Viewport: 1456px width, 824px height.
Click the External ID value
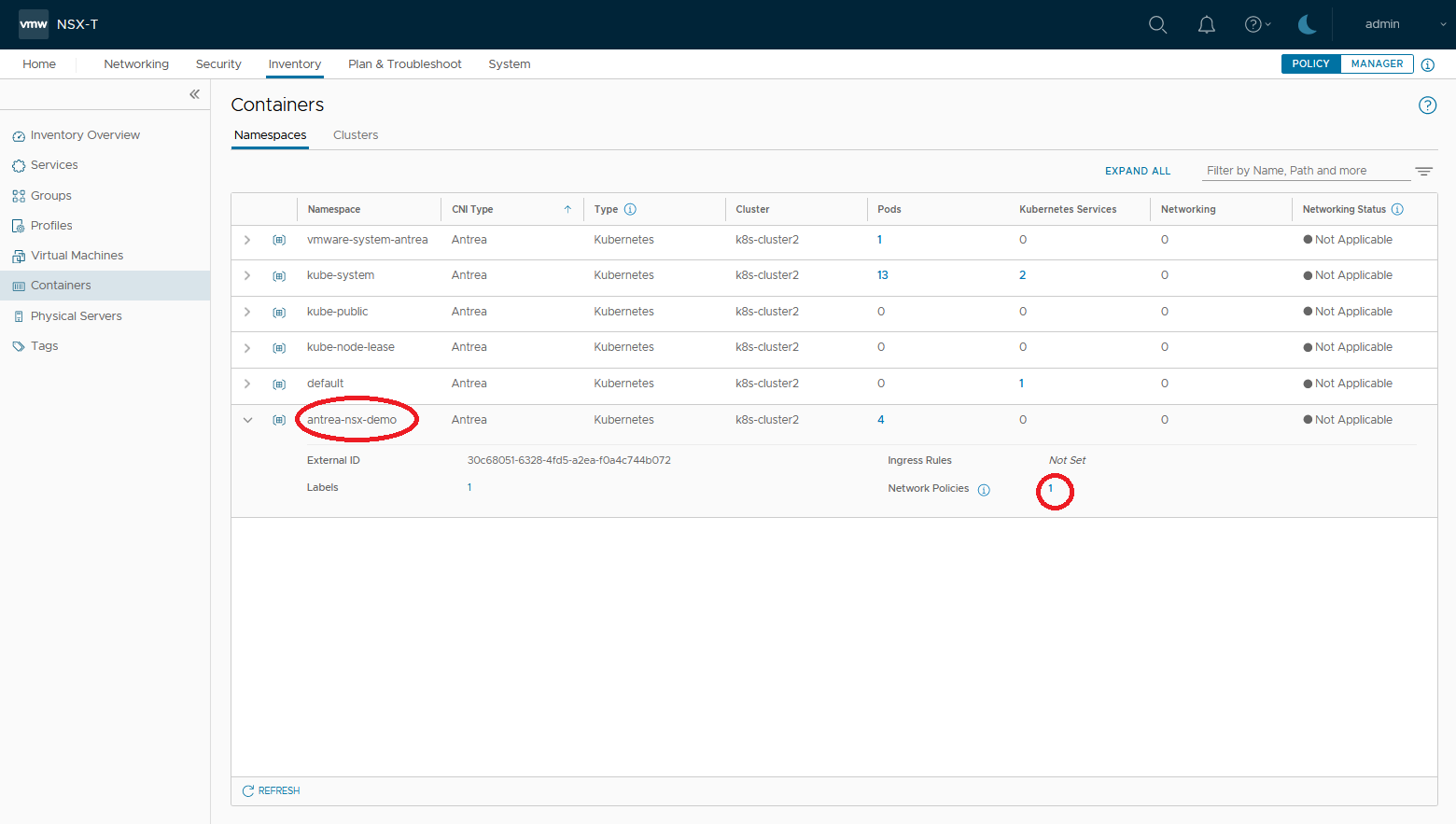pyautogui.click(x=569, y=460)
